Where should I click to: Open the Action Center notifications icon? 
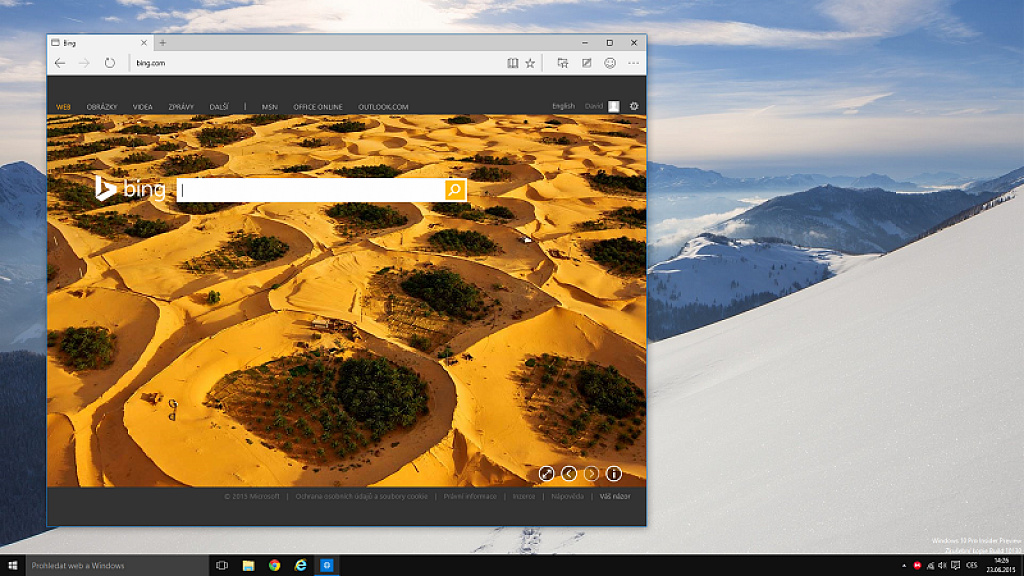pyautogui.click(x=955, y=566)
